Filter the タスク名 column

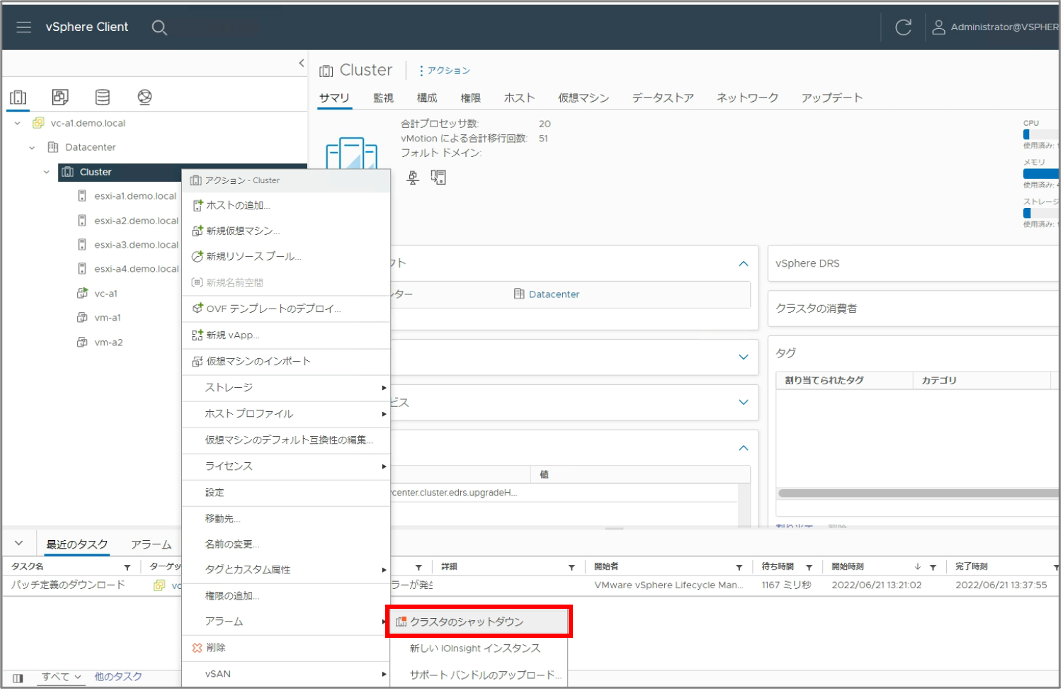tap(127, 567)
